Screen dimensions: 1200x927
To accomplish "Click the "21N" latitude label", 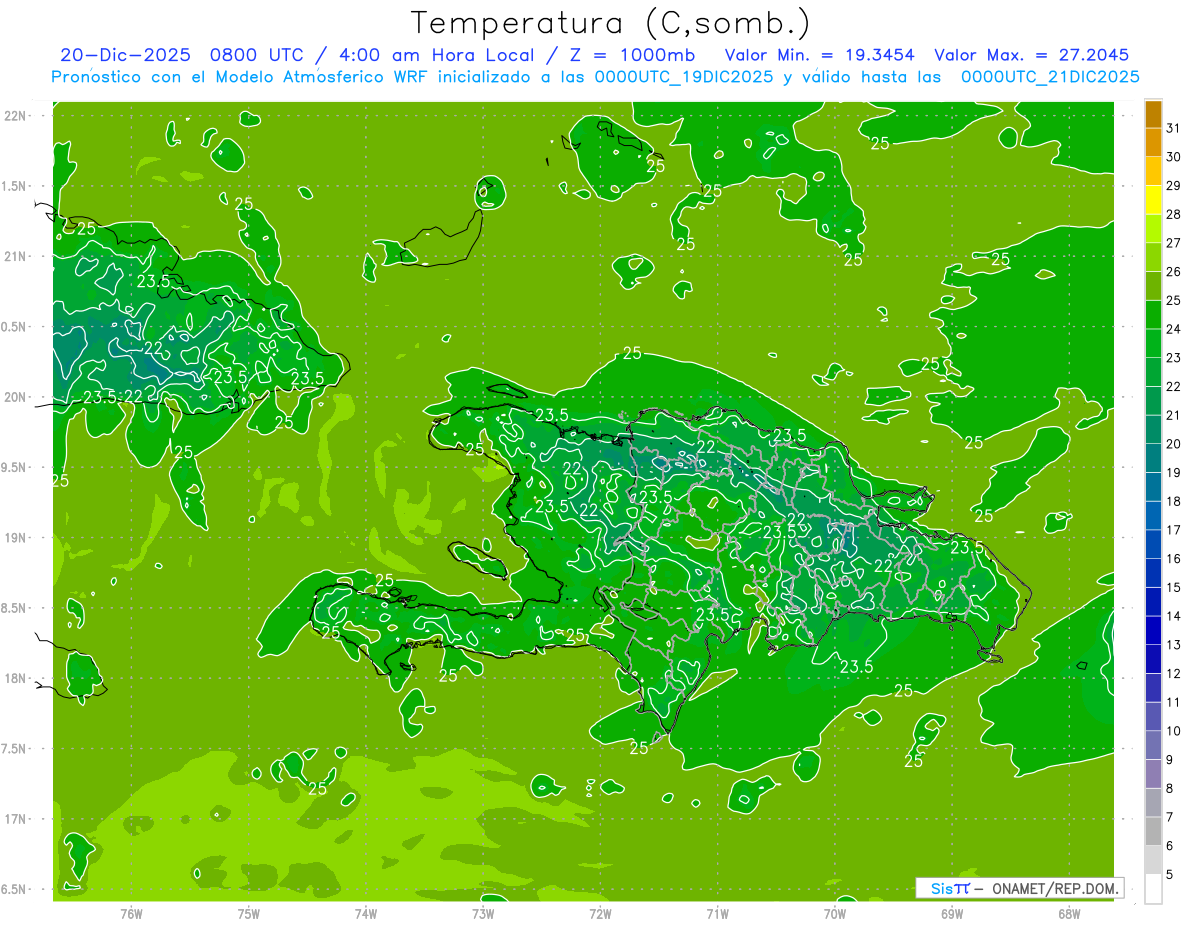I will pos(15,256).
